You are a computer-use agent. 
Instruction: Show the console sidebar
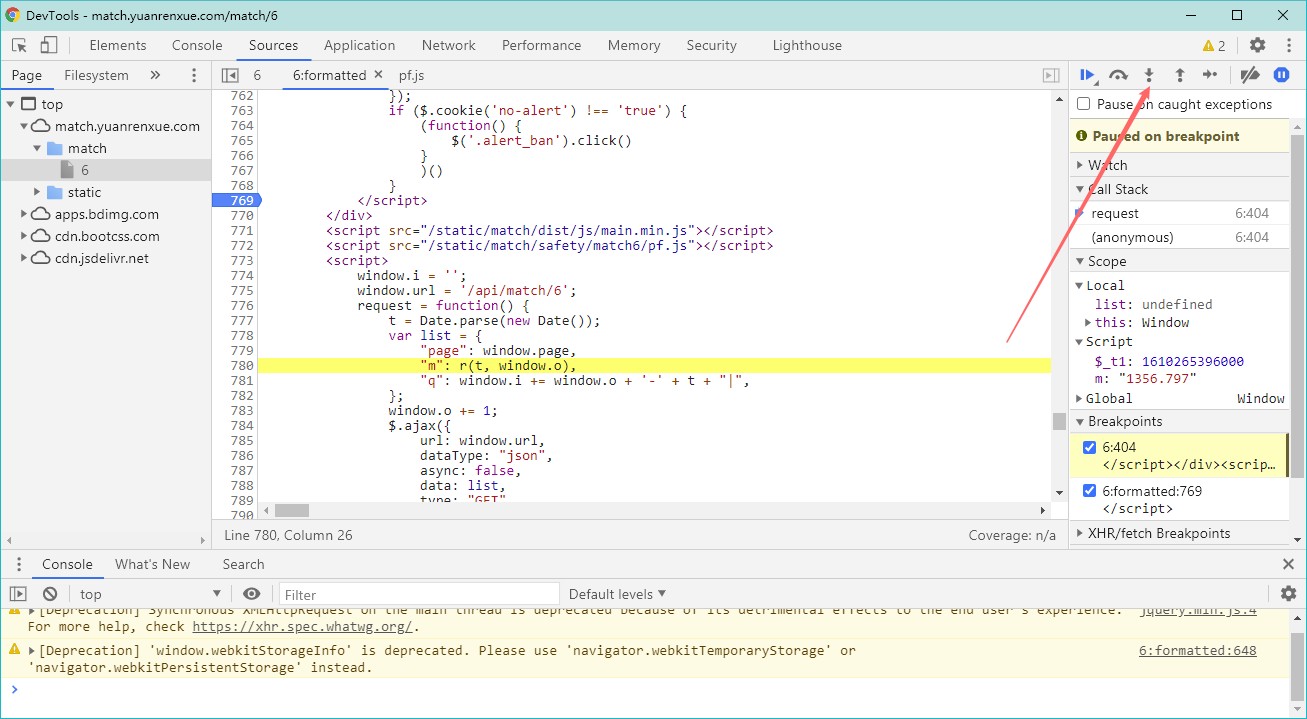point(18,594)
